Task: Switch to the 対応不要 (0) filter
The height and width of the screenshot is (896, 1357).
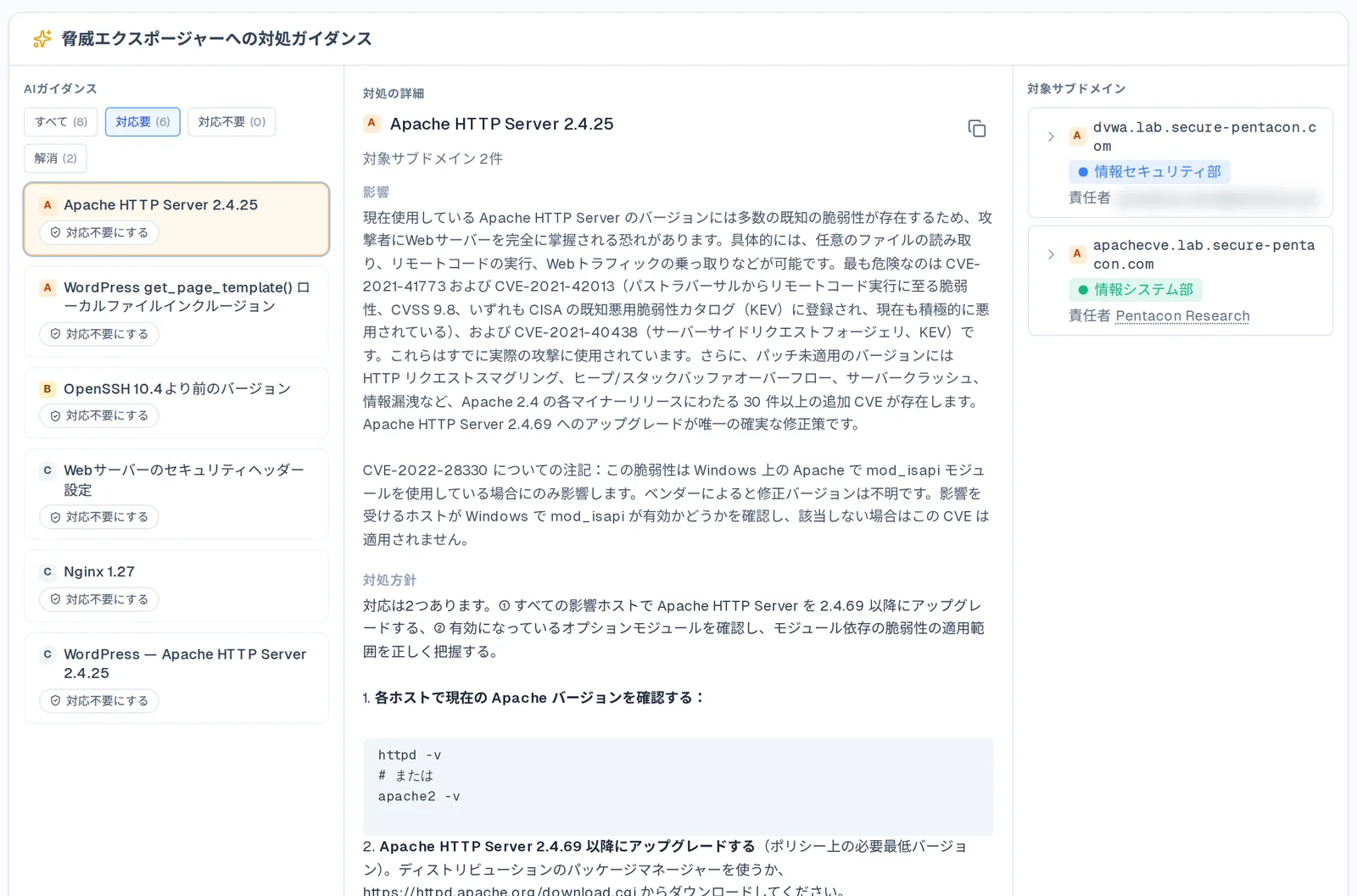Action: 232,122
